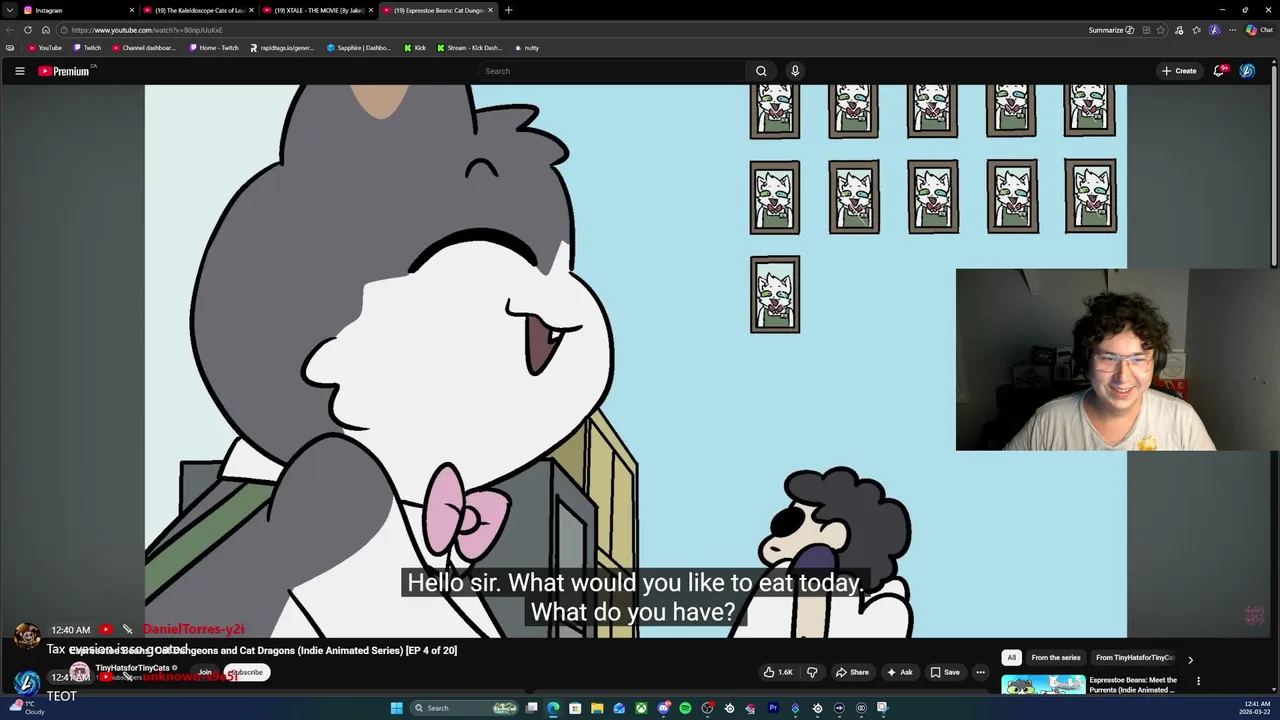This screenshot has width=1280, height=720.
Task: Go to the browser home page
Action: (45, 30)
